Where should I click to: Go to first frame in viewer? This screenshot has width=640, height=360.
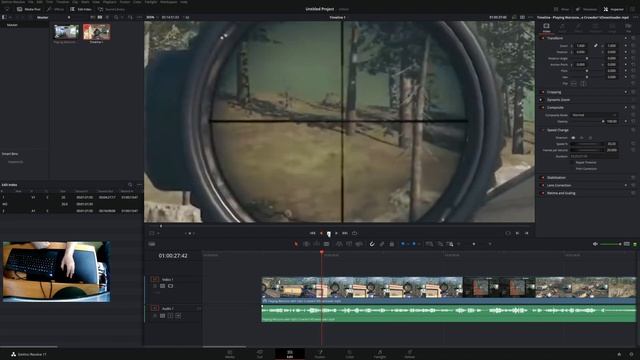(313, 233)
